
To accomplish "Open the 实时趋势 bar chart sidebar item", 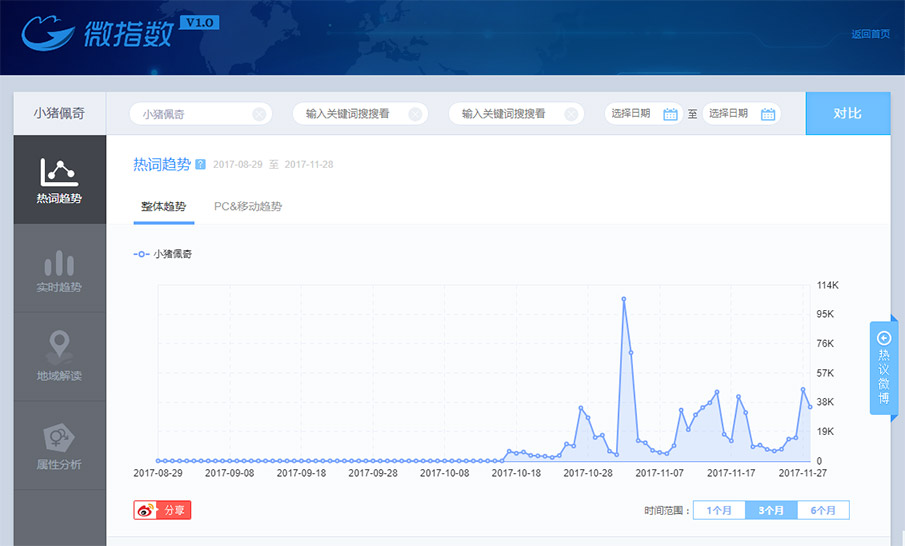I will tap(59, 270).
